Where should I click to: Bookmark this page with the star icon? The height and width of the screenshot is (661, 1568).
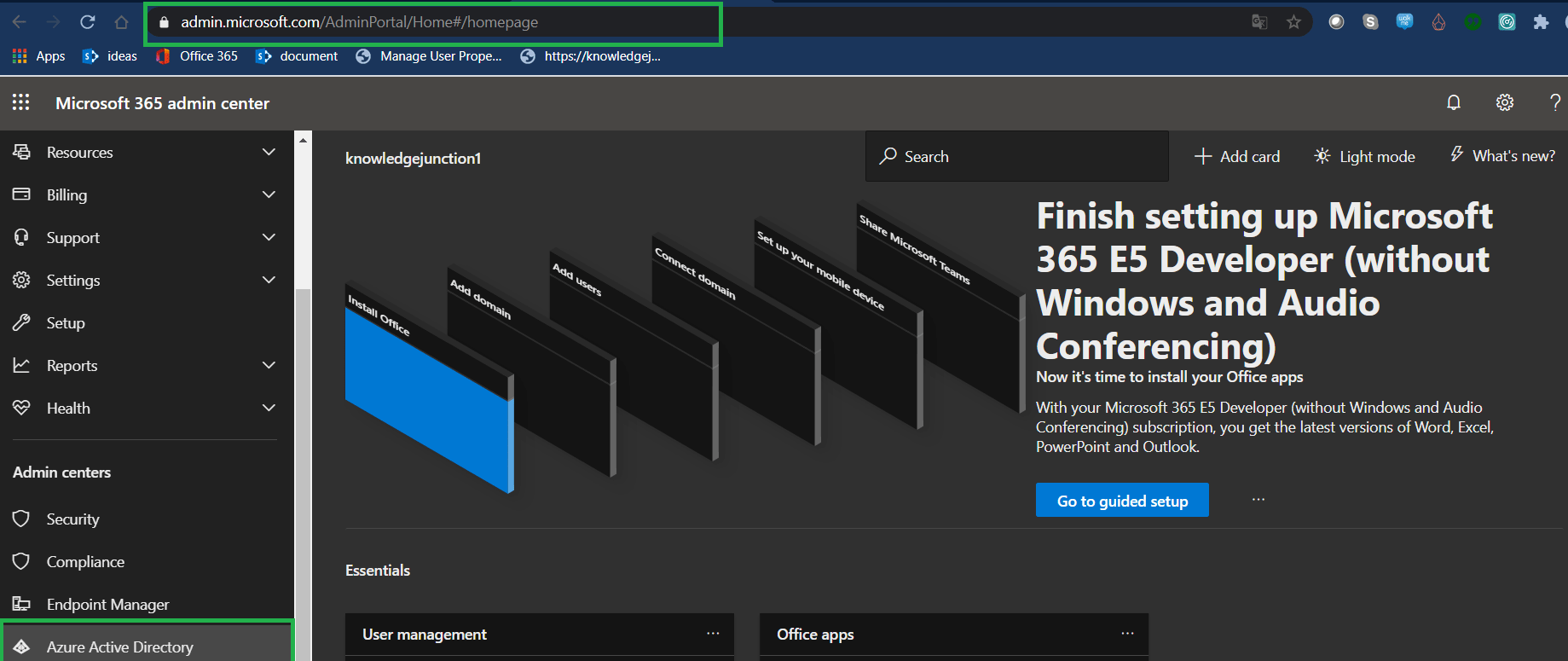coord(1293,22)
